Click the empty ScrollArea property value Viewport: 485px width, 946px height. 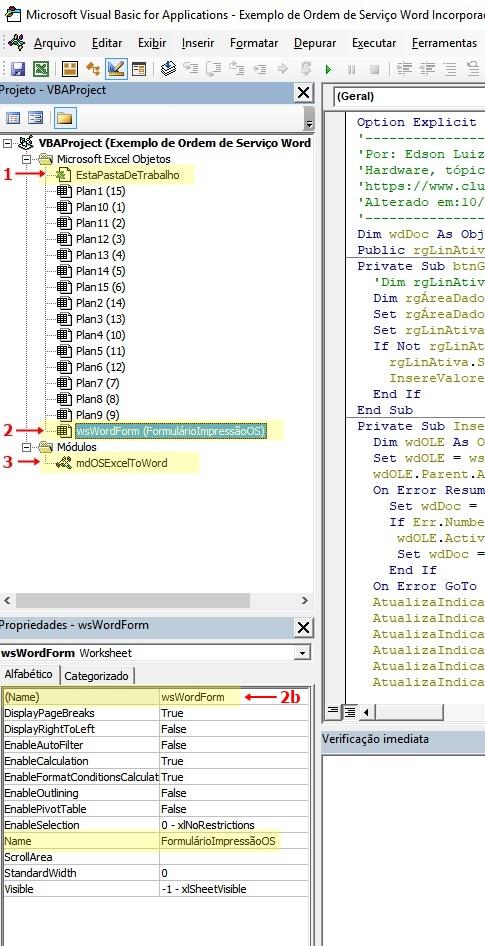(x=234, y=857)
